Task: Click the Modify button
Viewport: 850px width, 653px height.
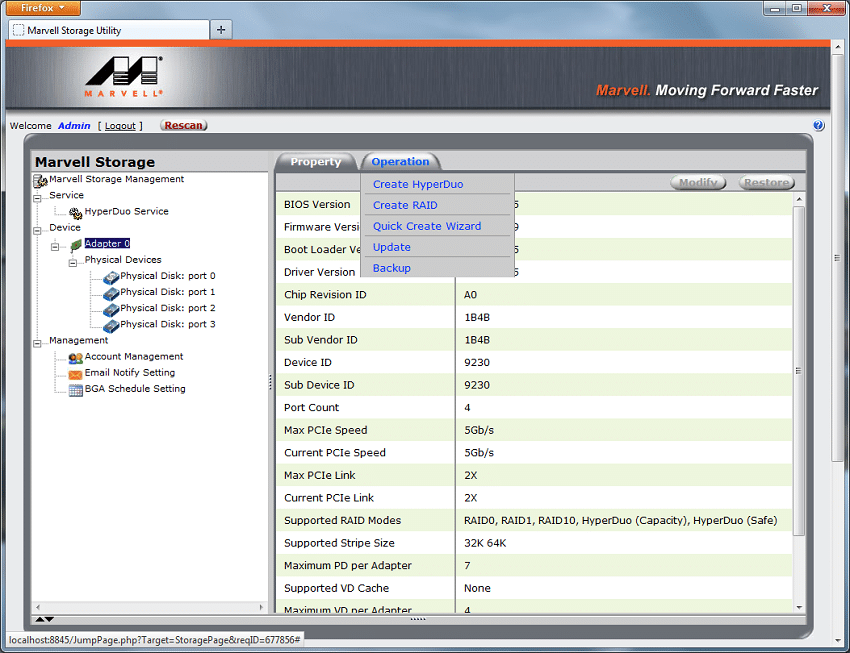Action: pos(698,183)
